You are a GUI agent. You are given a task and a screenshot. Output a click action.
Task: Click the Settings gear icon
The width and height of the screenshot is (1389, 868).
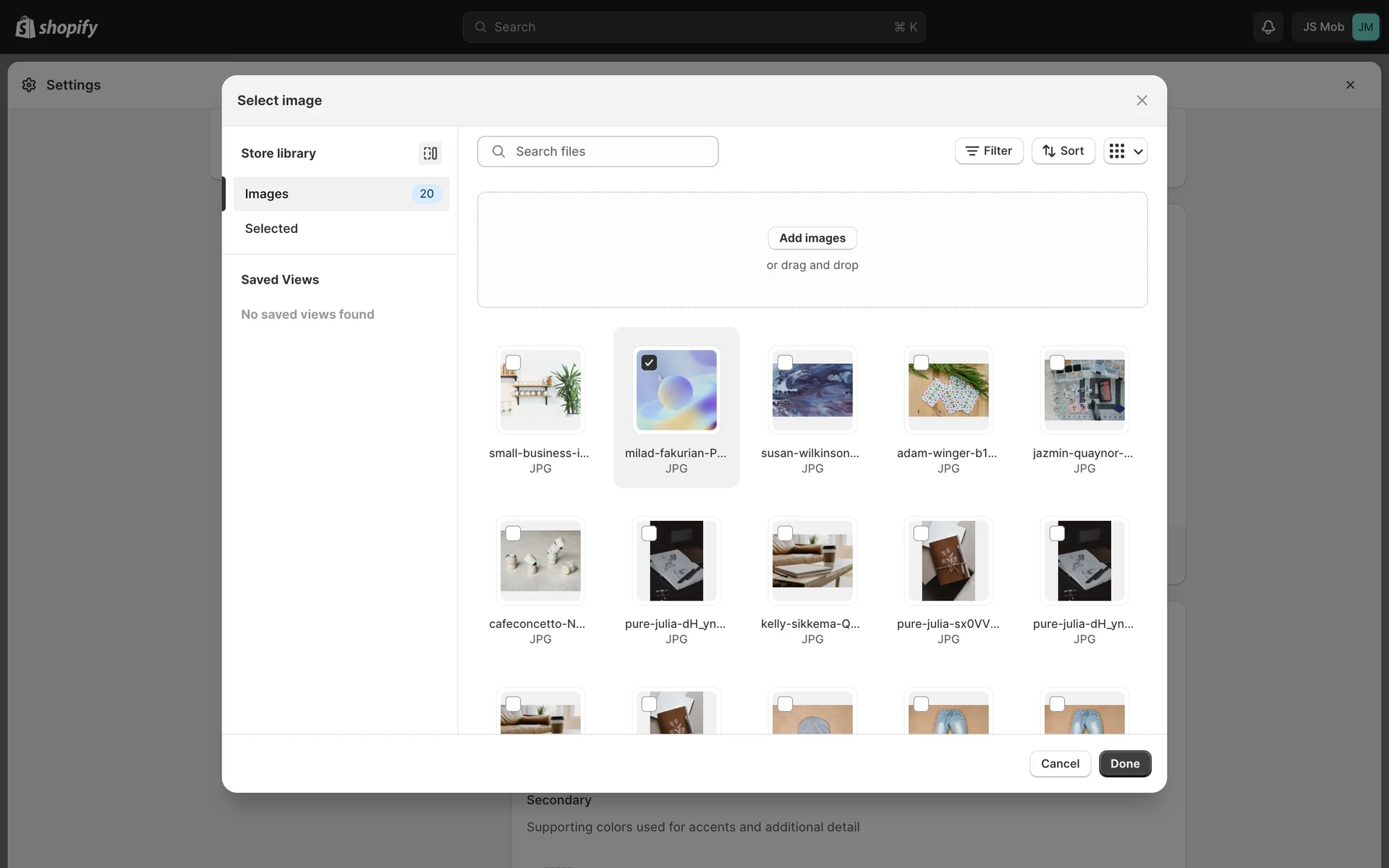click(x=29, y=85)
